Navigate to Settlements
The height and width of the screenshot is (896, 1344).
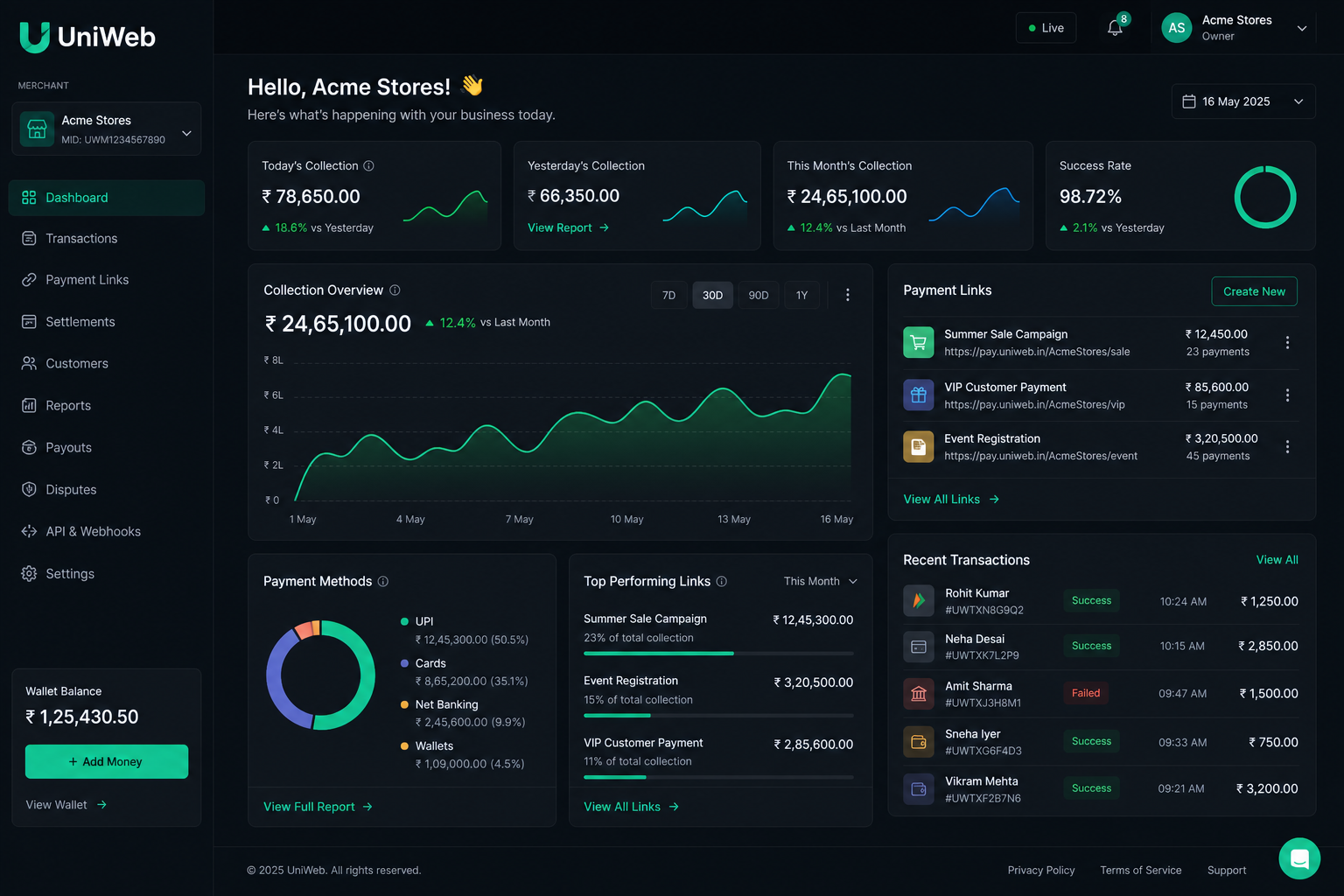click(107, 322)
